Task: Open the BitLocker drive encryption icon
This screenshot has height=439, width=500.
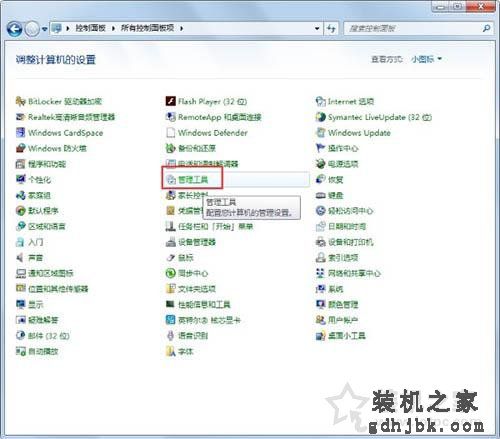Action: pyautogui.click(x=21, y=101)
